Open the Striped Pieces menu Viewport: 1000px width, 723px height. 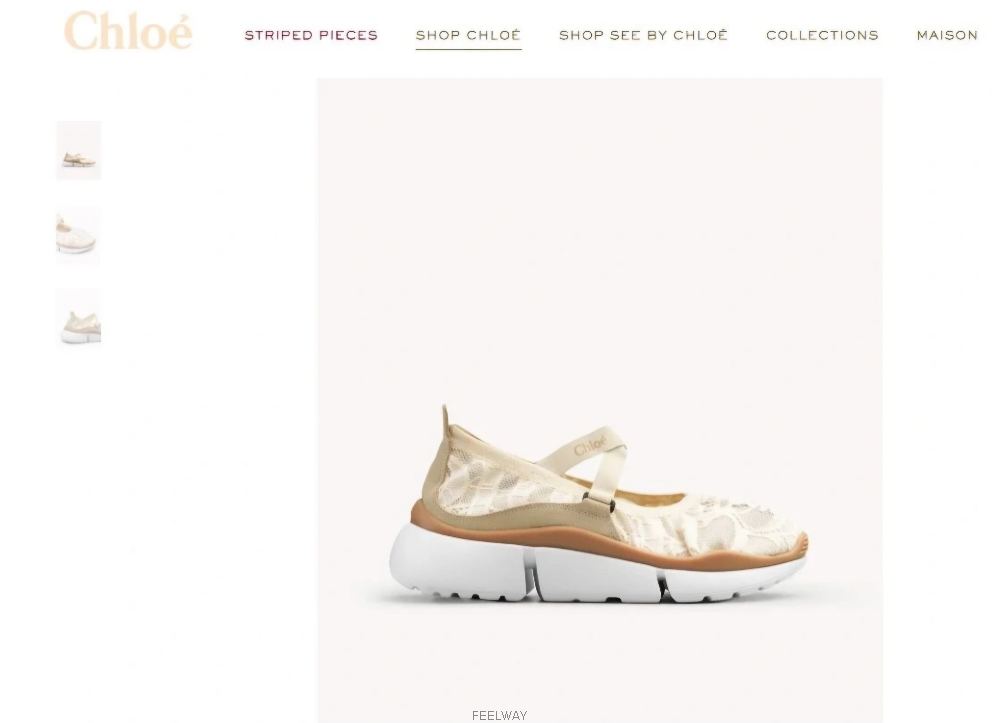(x=311, y=35)
